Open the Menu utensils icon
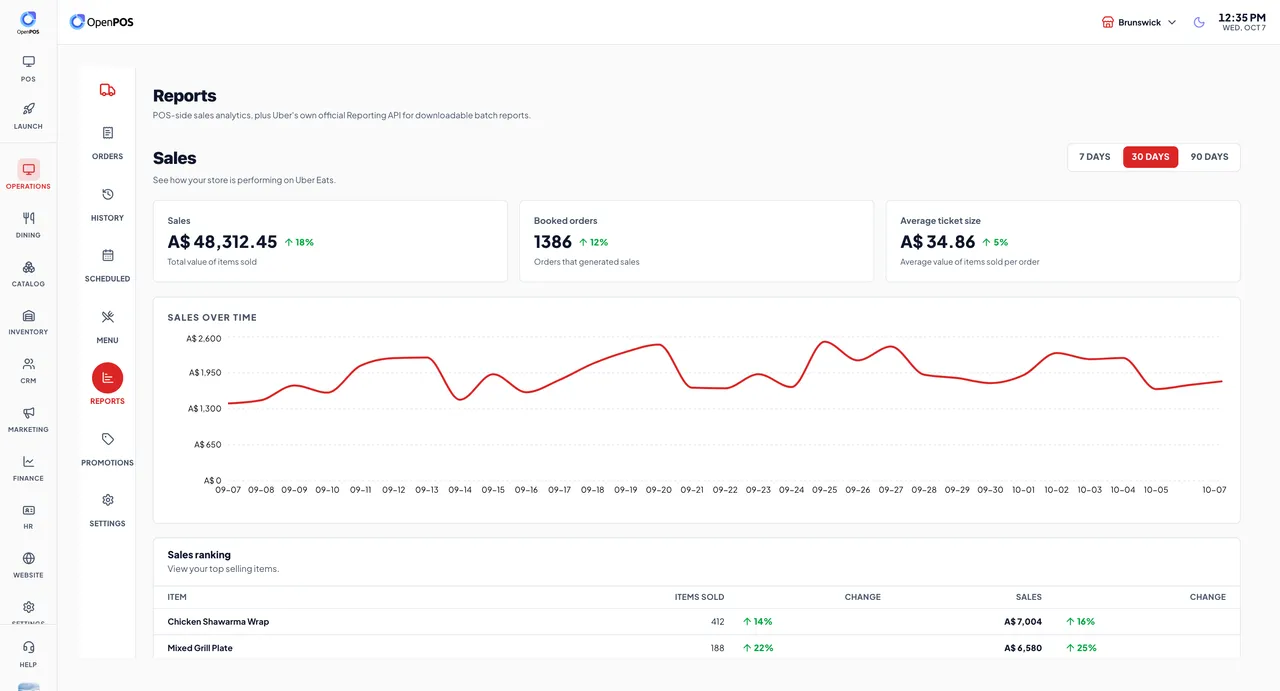This screenshot has height=691, width=1280. point(108,317)
